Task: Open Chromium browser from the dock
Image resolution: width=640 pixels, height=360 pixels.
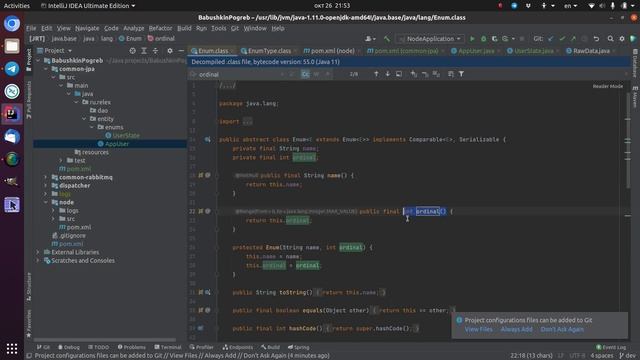Action: coord(12,23)
